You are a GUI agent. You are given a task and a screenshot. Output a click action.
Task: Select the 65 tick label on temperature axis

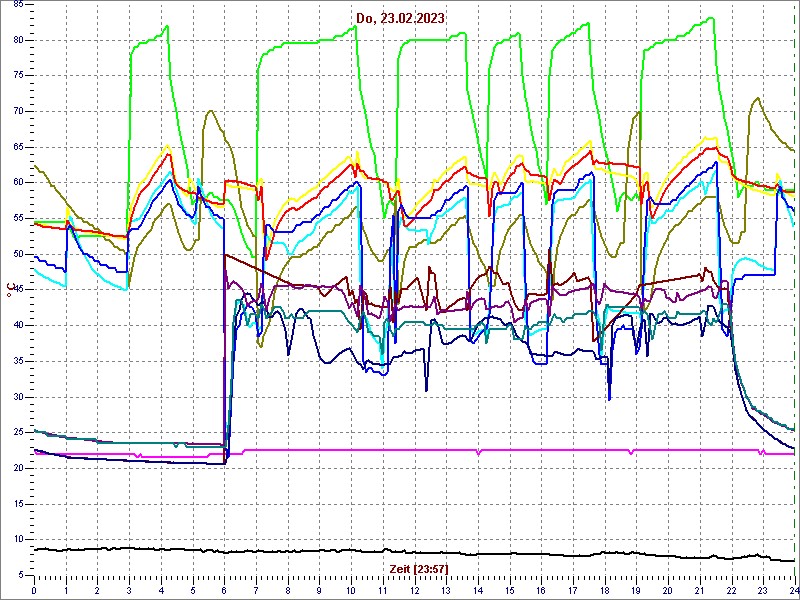click(x=18, y=147)
